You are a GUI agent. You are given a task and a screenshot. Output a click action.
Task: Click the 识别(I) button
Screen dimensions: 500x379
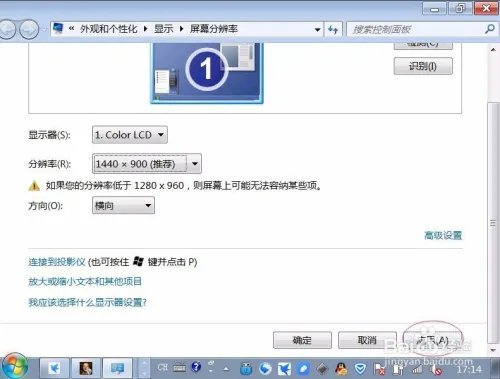click(x=423, y=66)
